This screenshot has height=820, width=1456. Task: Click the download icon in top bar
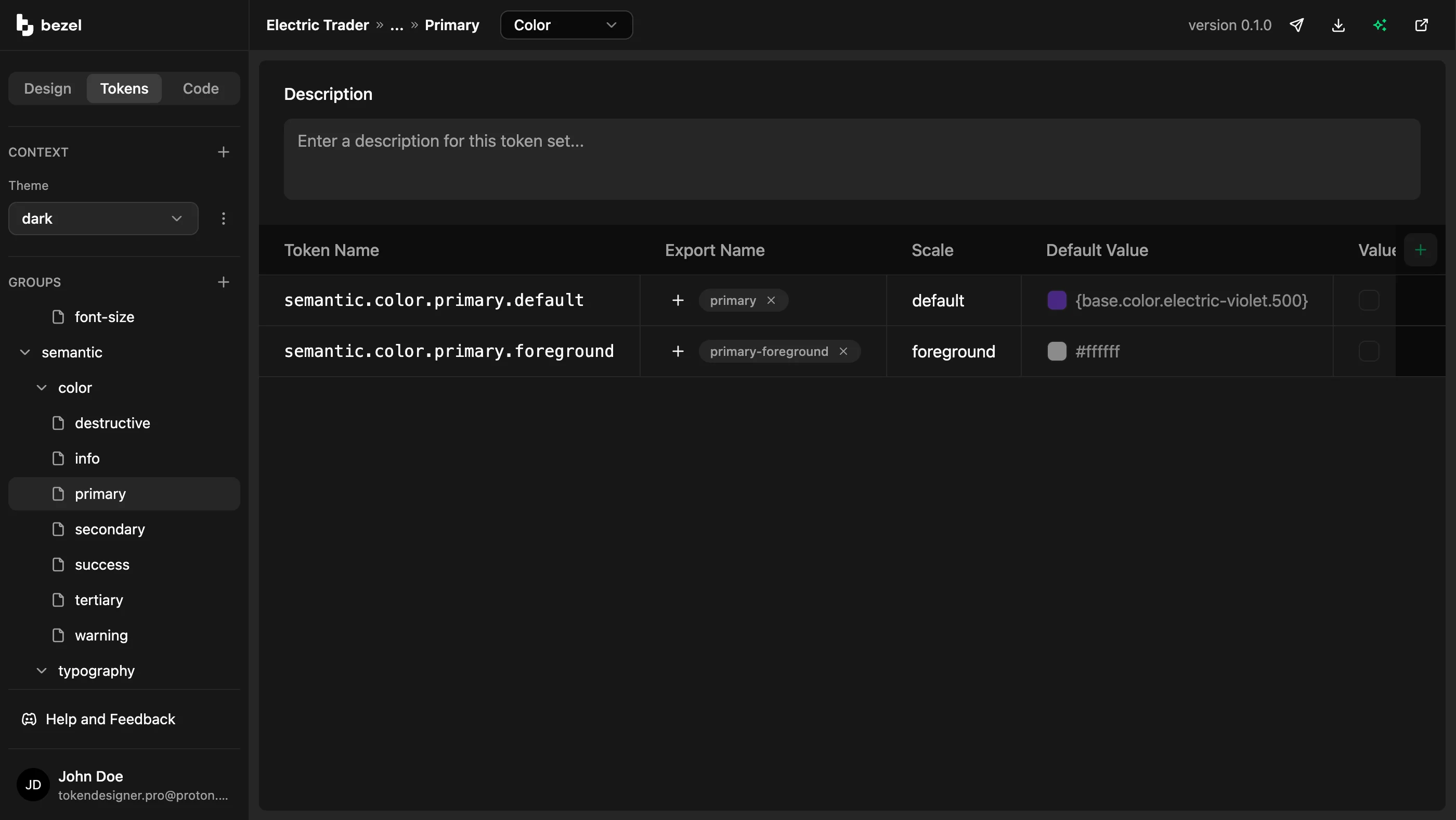coord(1338,25)
